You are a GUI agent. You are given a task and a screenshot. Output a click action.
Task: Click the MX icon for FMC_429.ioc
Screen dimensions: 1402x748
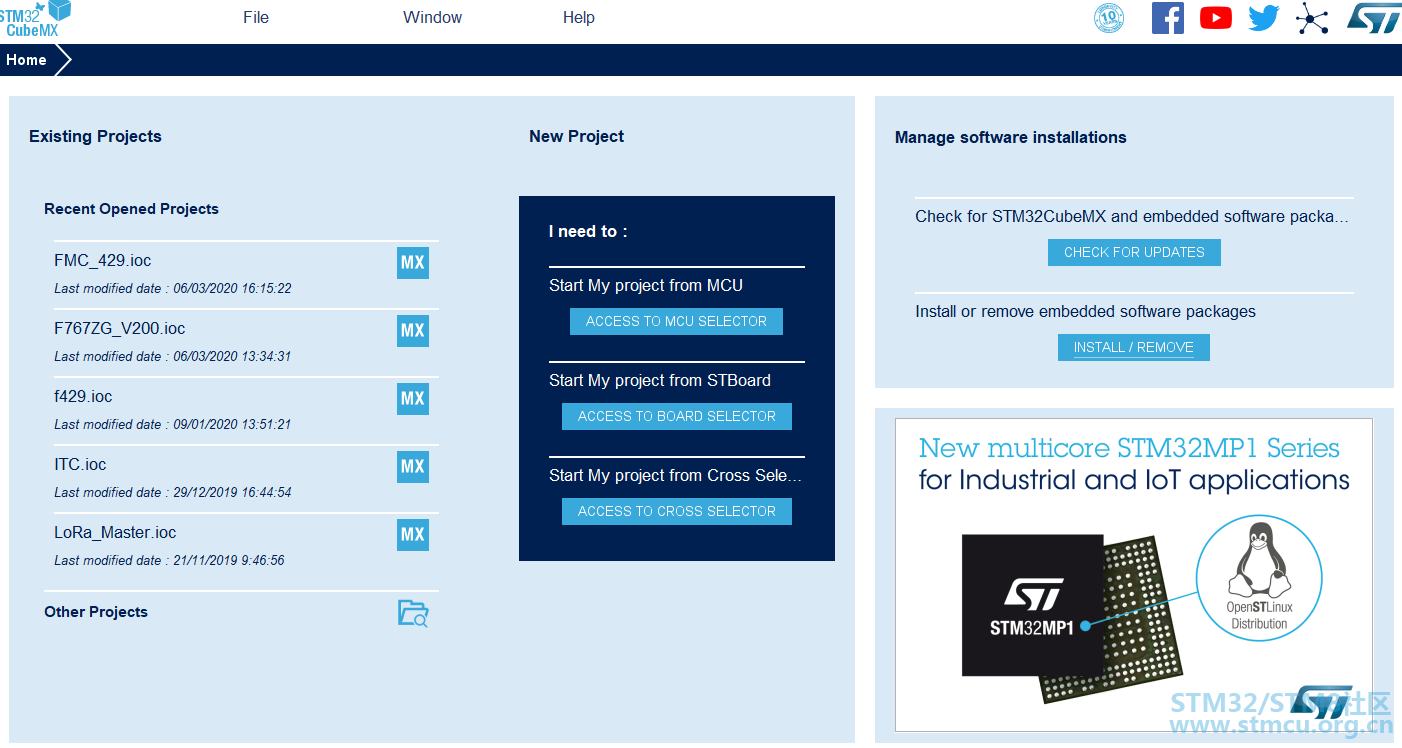(413, 263)
